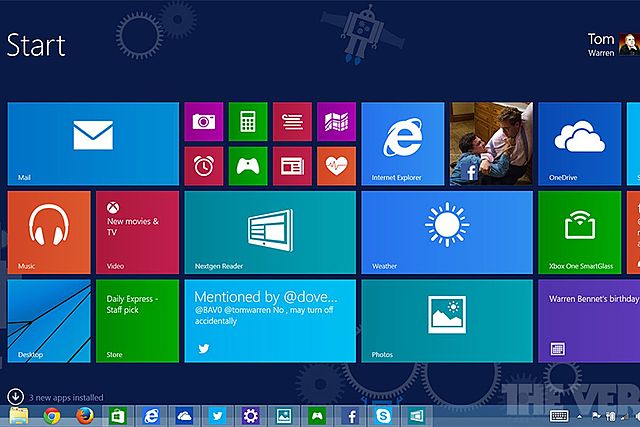
Task: Open the Calculator small tile
Action: pos(248,121)
